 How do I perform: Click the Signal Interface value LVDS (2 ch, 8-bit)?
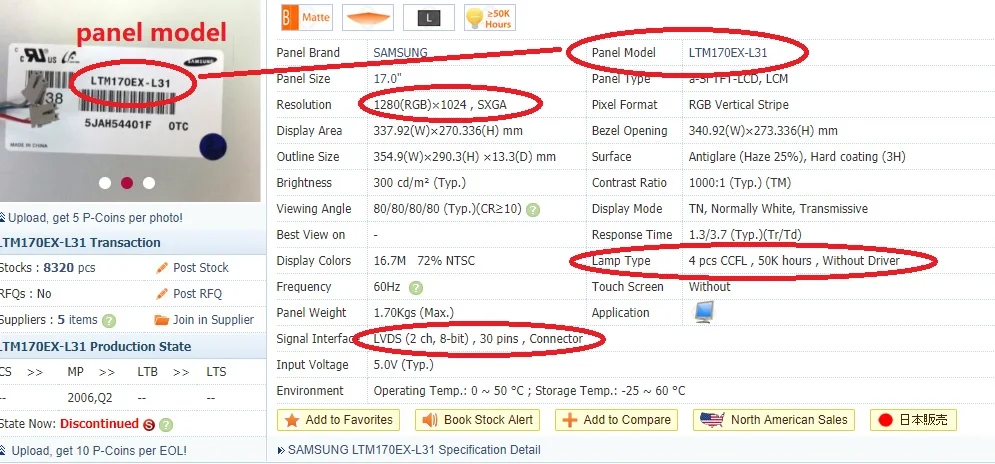[478, 339]
